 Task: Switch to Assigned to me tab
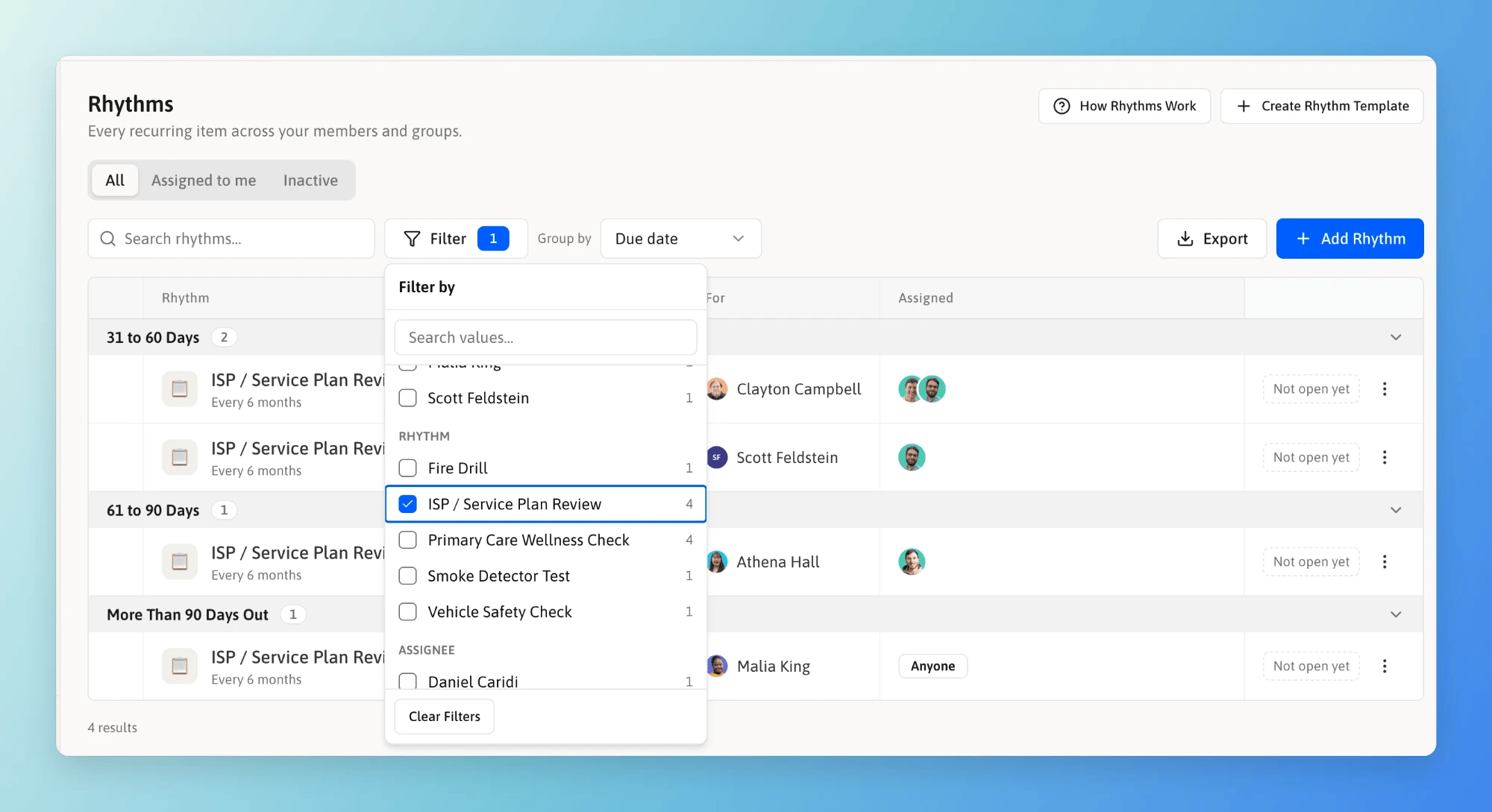204,180
